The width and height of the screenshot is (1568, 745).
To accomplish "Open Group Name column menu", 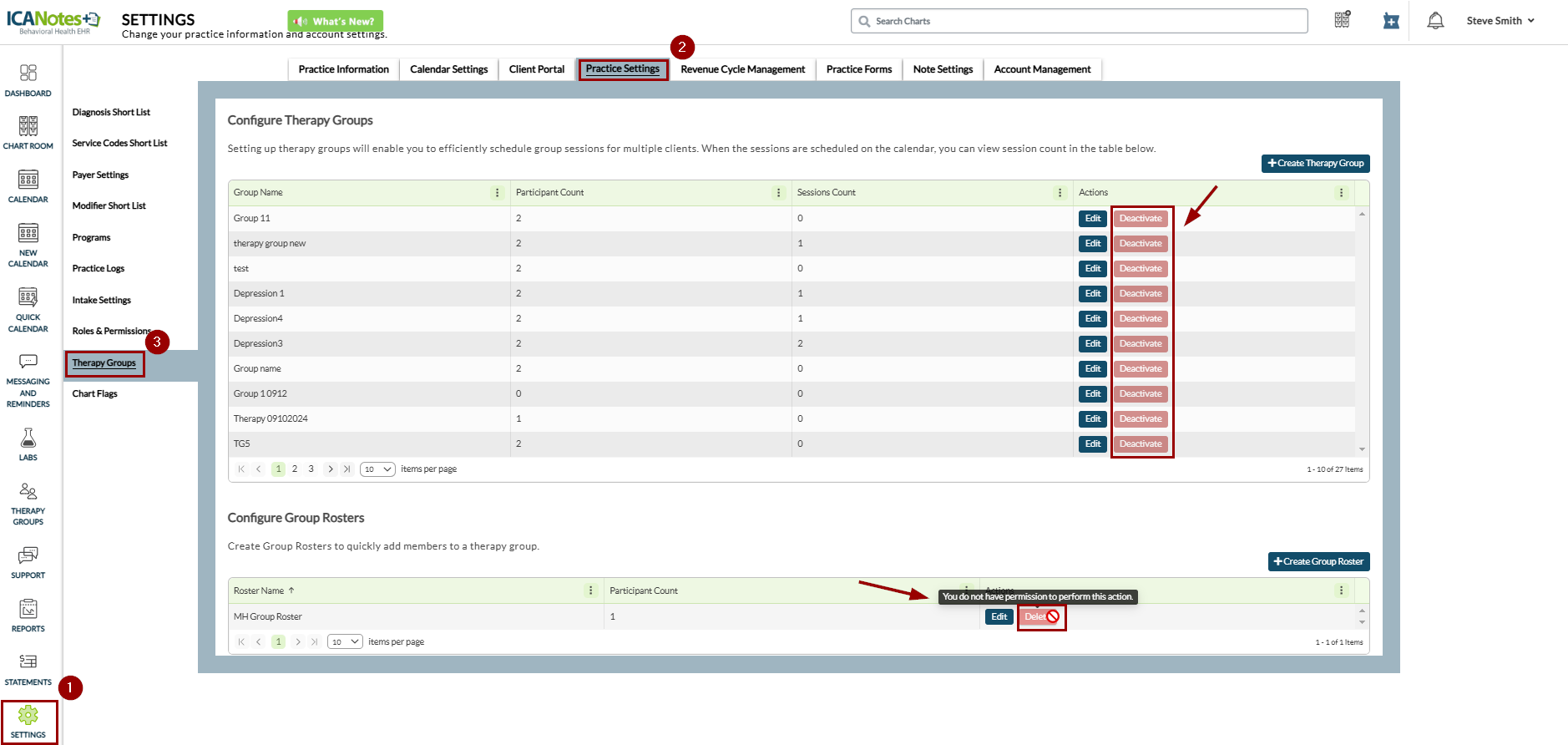I will coord(497,193).
